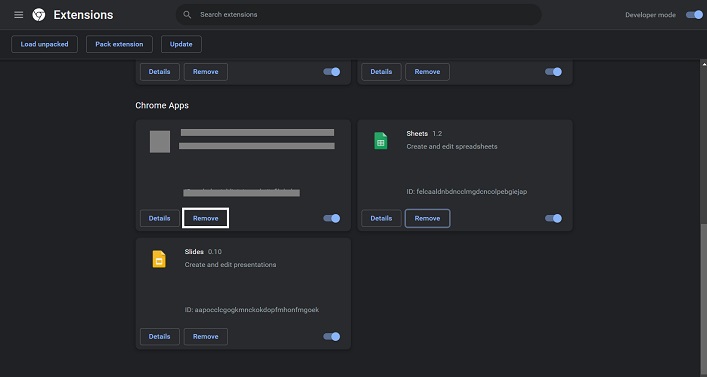Viewport: 707px width, 377px height.
Task: Open the hamburger main menu
Action: tap(18, 15)
